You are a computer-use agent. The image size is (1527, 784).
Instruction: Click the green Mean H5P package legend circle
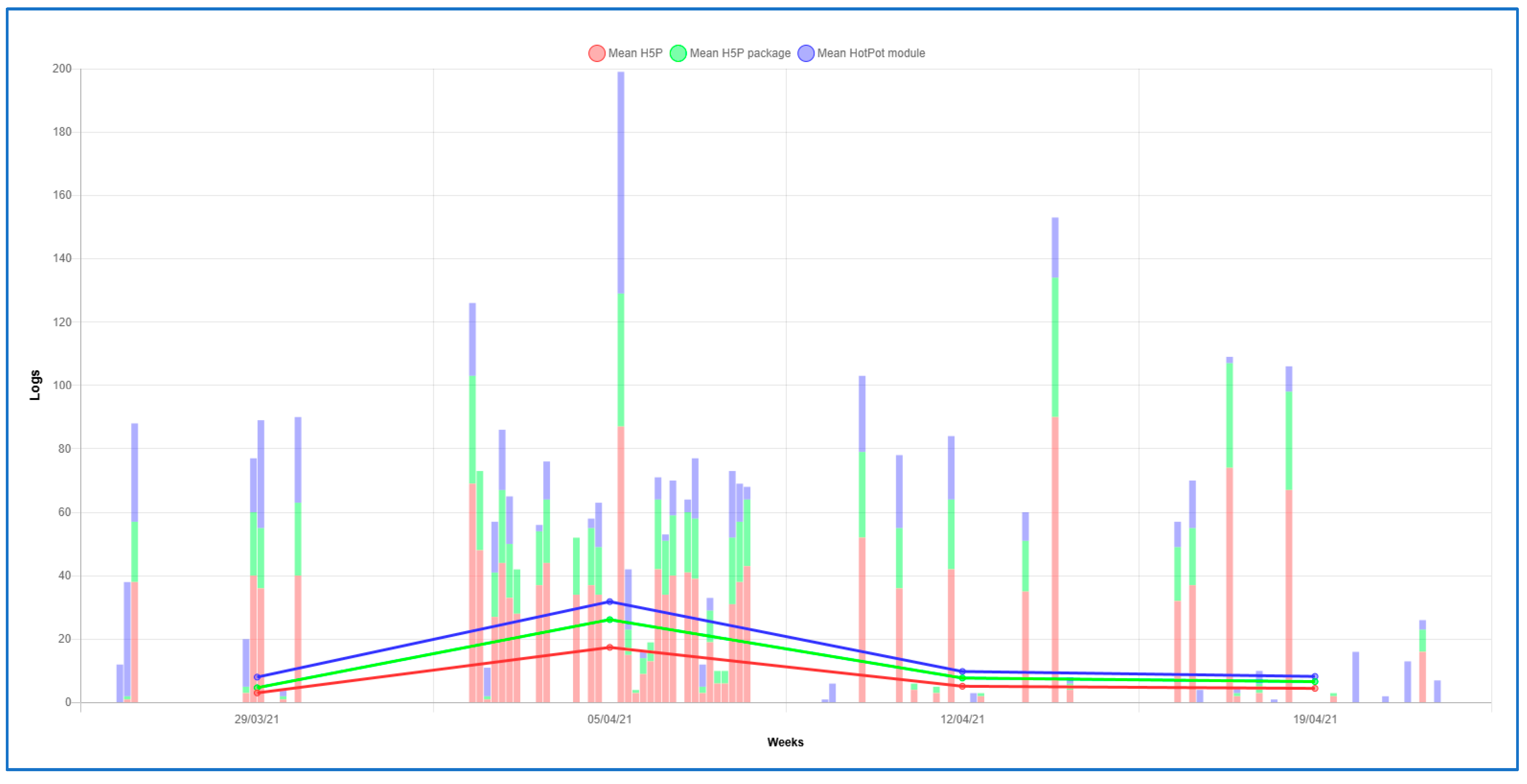[677, 53]
